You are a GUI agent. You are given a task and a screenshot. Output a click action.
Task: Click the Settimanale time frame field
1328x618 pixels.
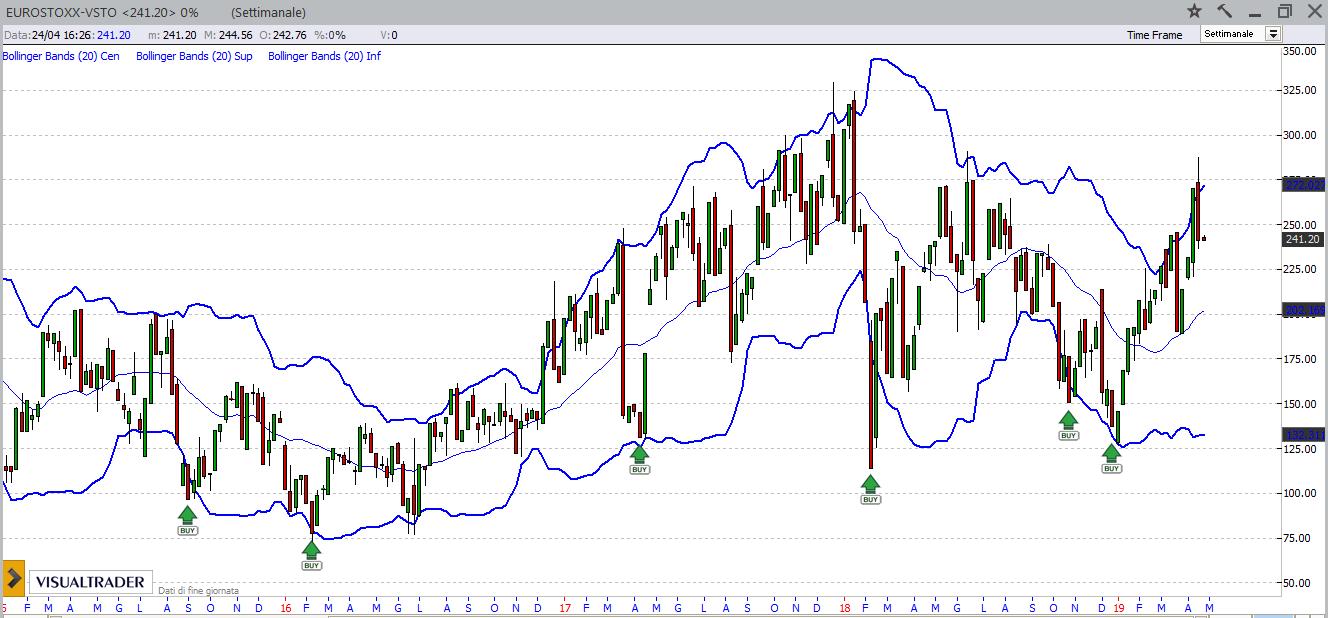tap(1232, 34)
